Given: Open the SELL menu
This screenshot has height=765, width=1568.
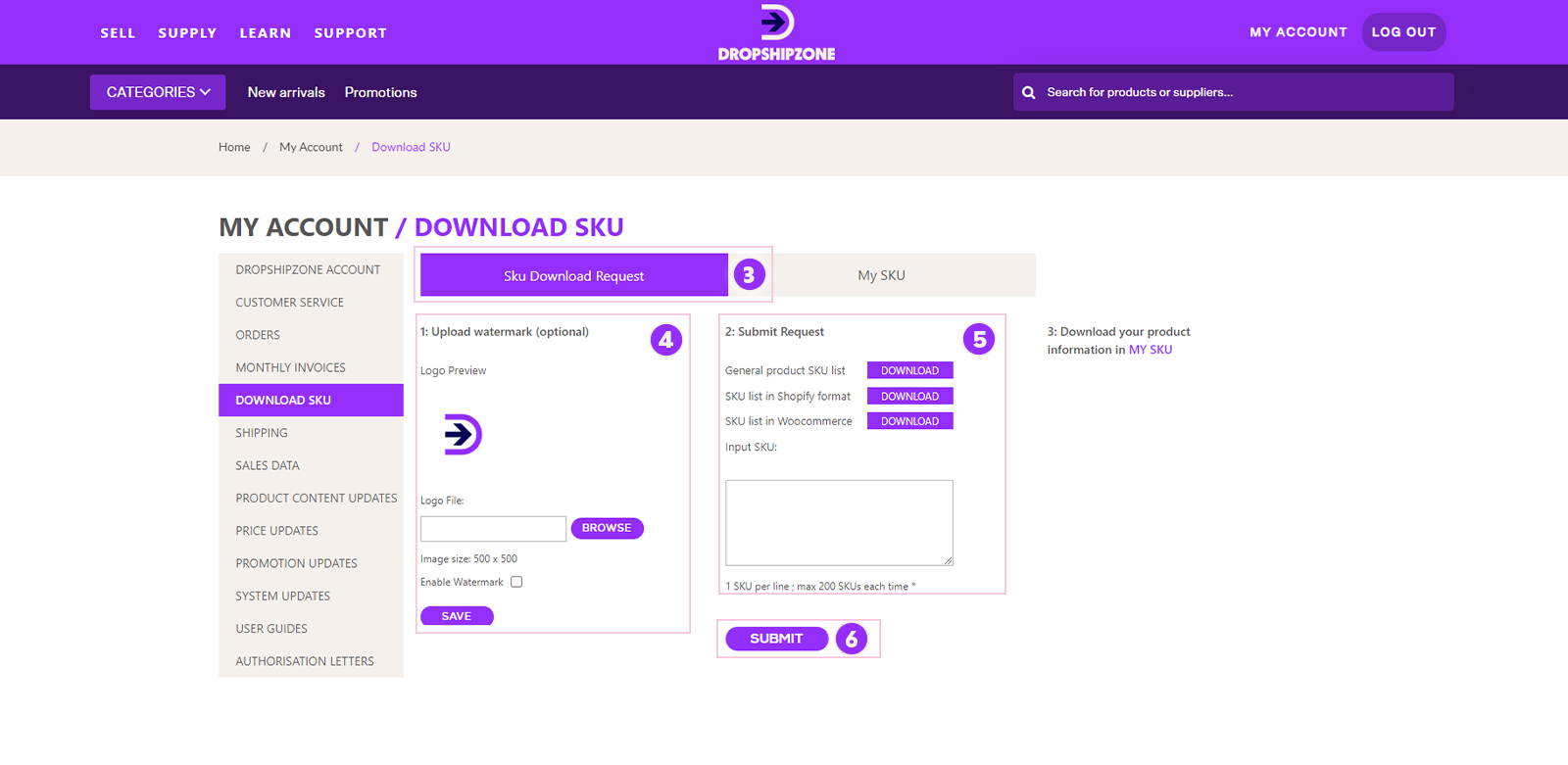Looking at the screenshot, I should (x=118, y=33).
